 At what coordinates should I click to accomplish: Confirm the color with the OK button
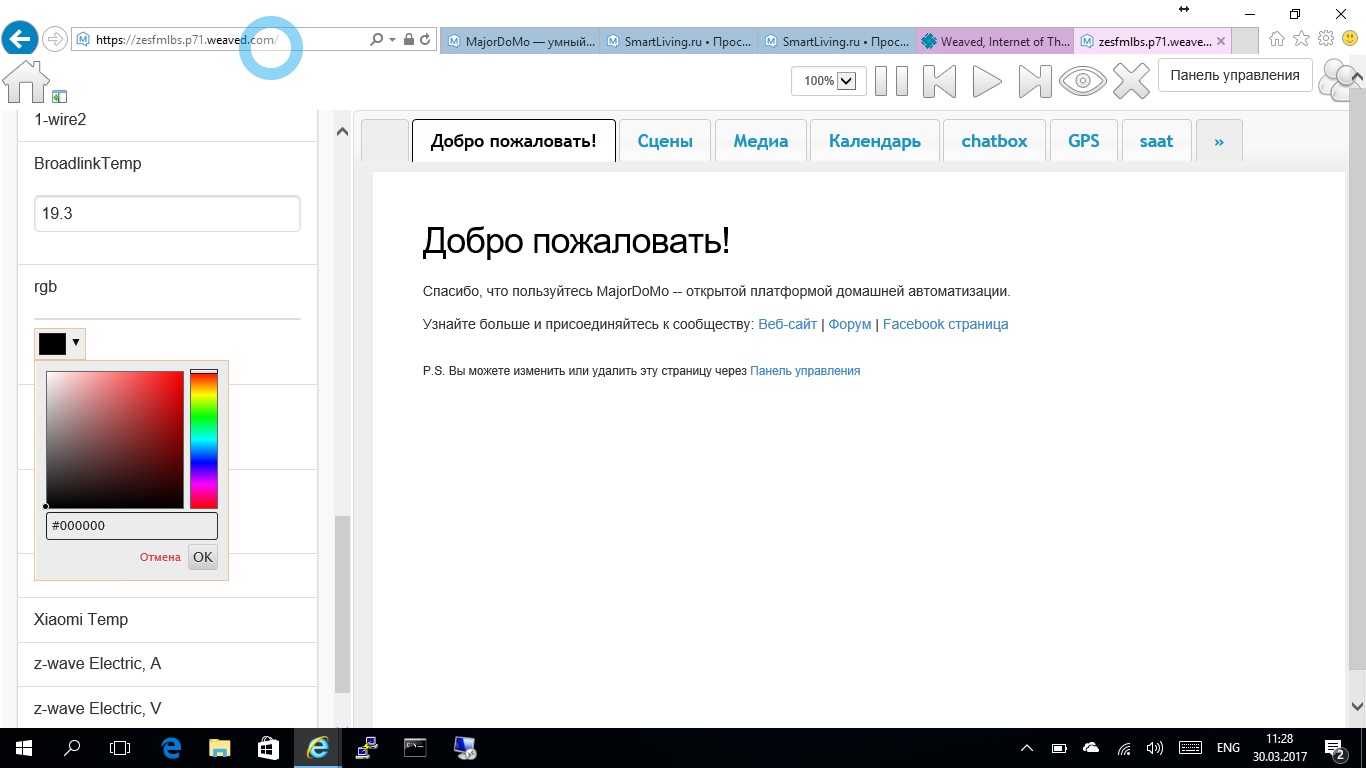click(x=202, y=557)
